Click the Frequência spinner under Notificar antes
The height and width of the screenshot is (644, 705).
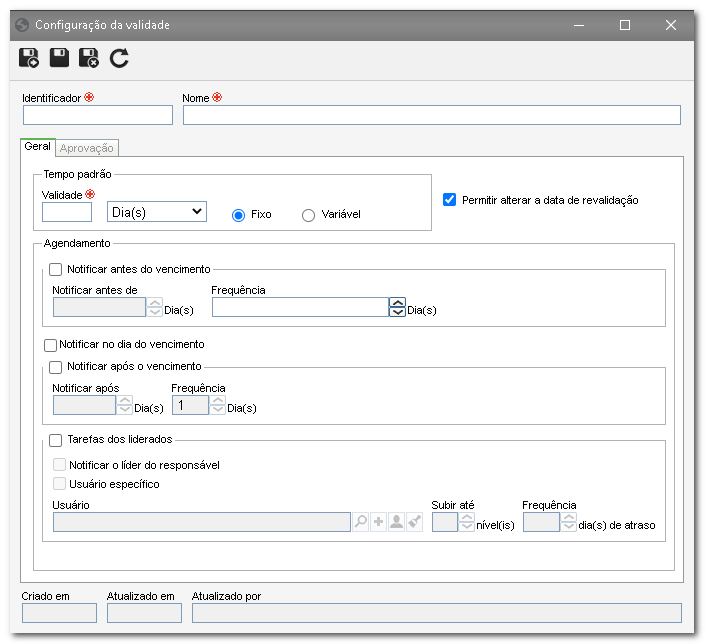pyautogui.click(x=397, y=307)
